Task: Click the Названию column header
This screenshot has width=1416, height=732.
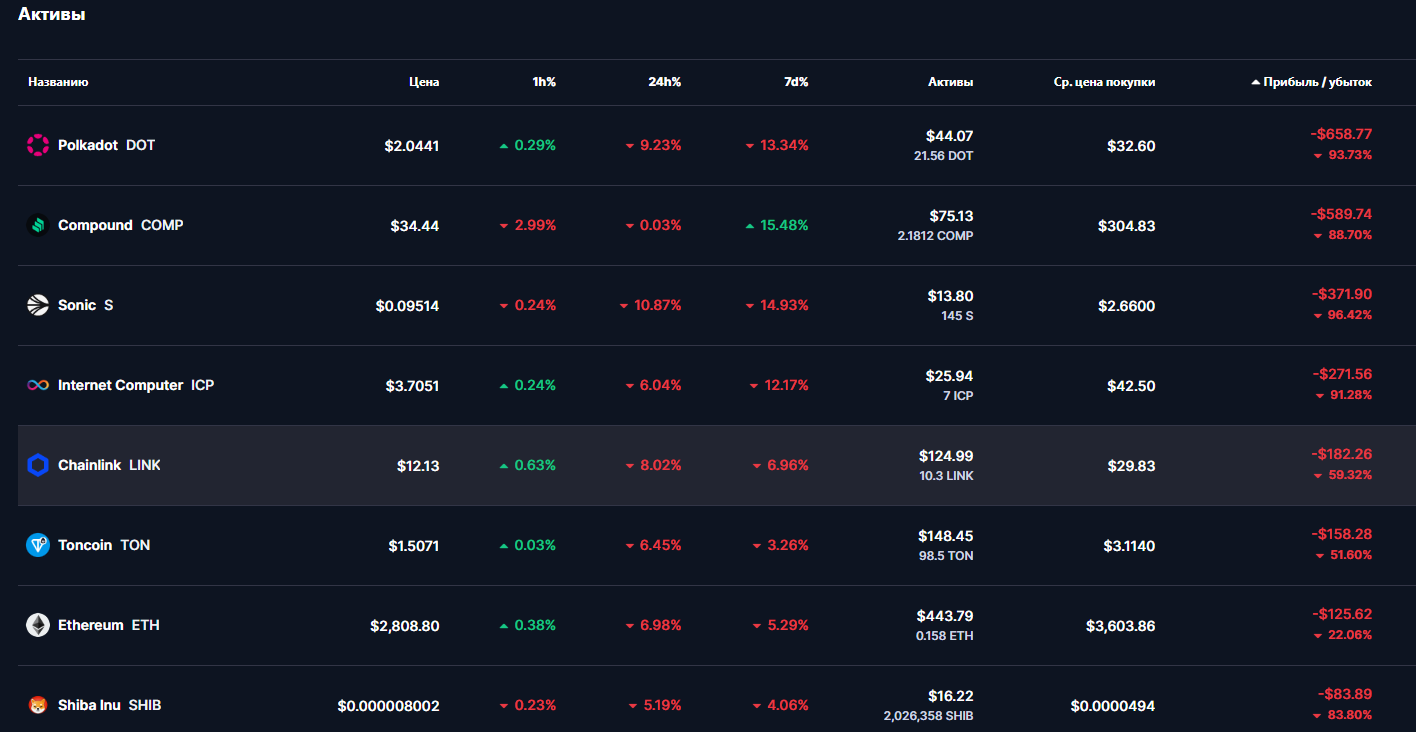Action: (x=58, y=82)
